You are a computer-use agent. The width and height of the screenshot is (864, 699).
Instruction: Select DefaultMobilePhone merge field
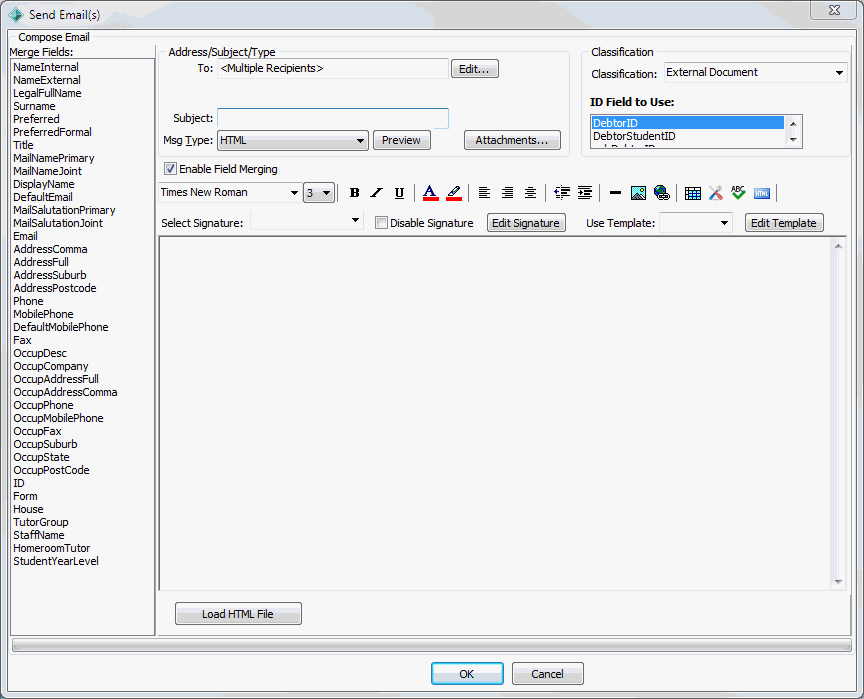tap(61, 327)
